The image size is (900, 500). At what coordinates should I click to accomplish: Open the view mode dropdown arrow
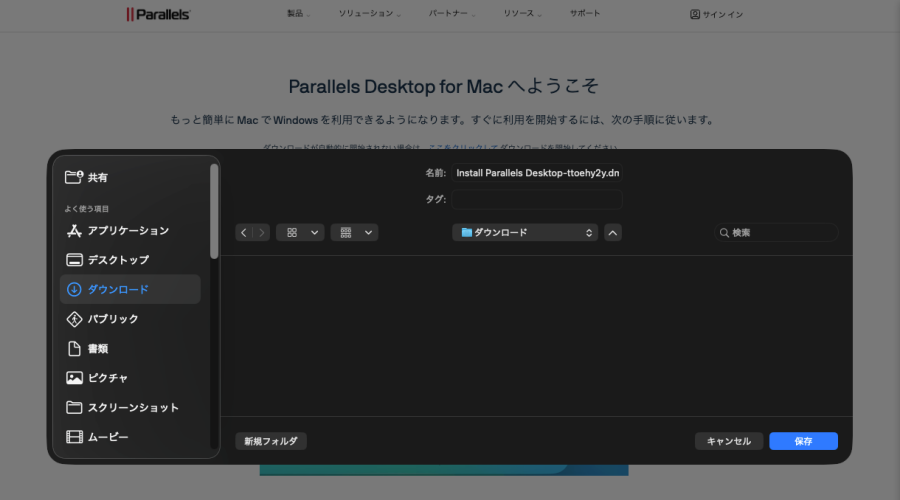(x=315, y=232)
